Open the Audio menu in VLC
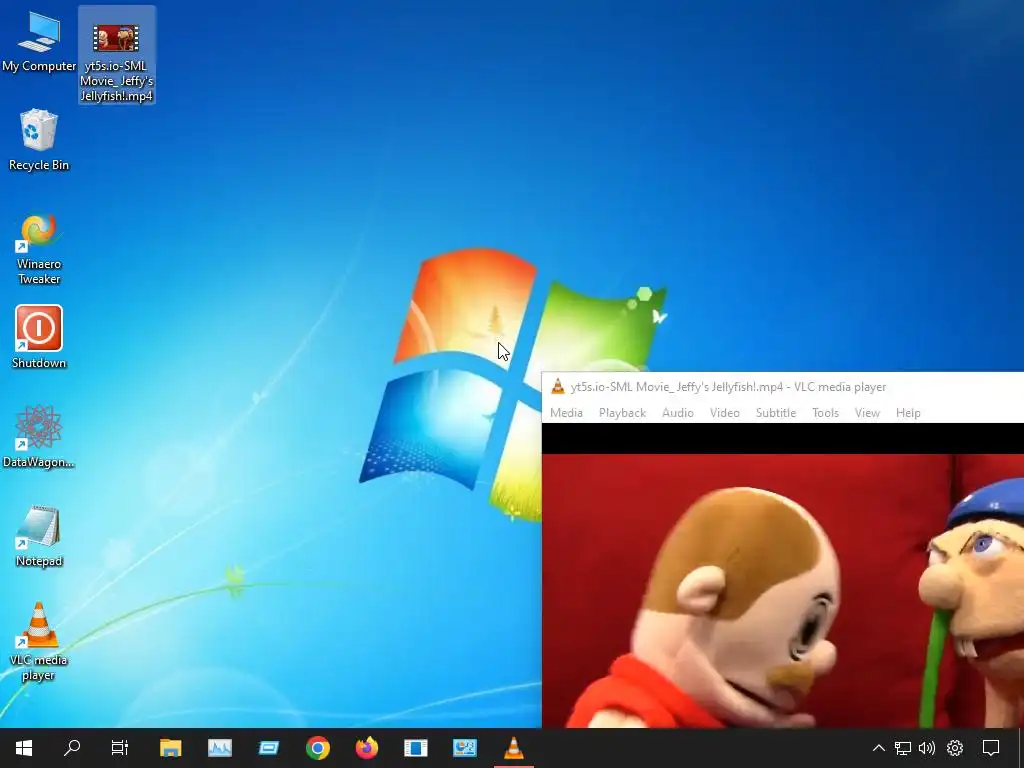1024x768 pixels. (678, 413)
